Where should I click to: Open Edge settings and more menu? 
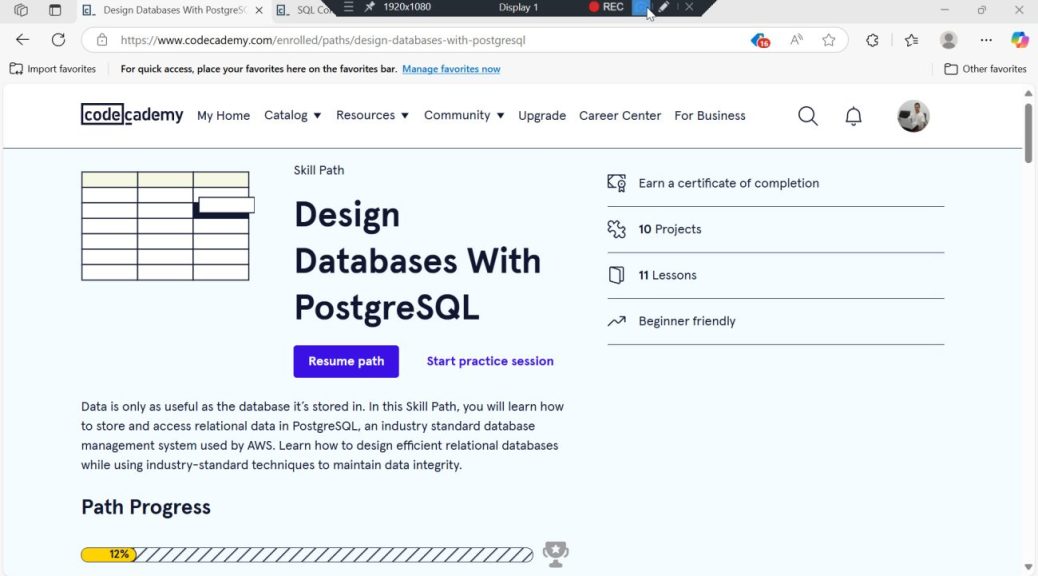click(986, 40)
